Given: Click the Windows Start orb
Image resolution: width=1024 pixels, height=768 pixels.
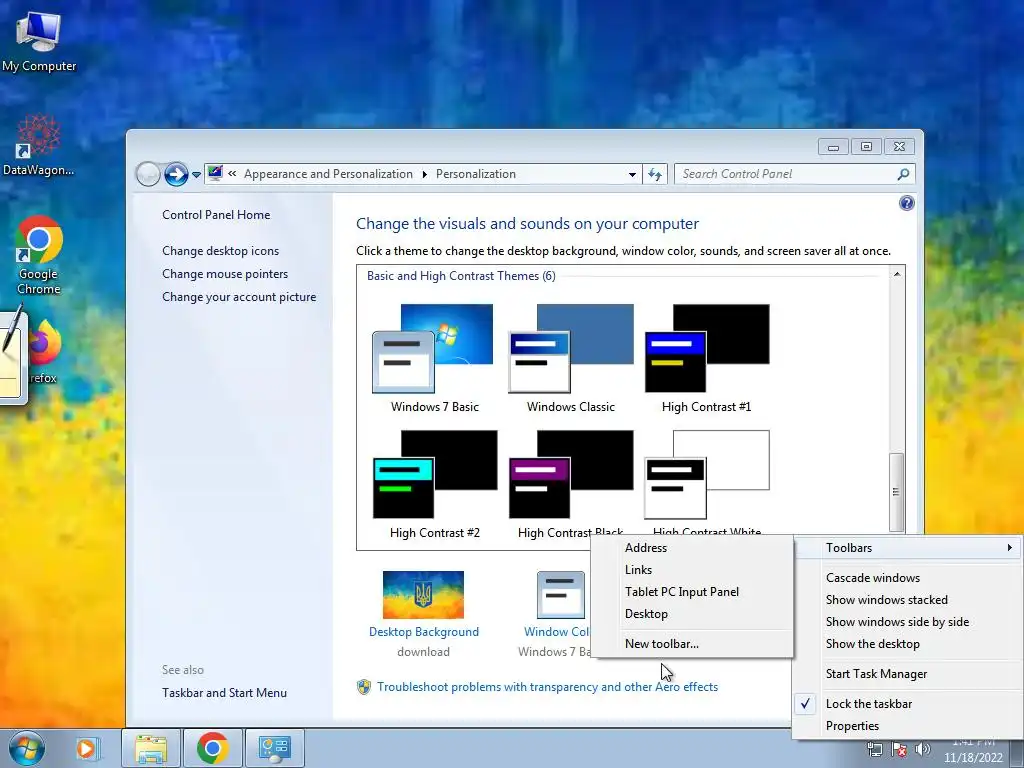Looking at the screenshot, I should 27,748.
